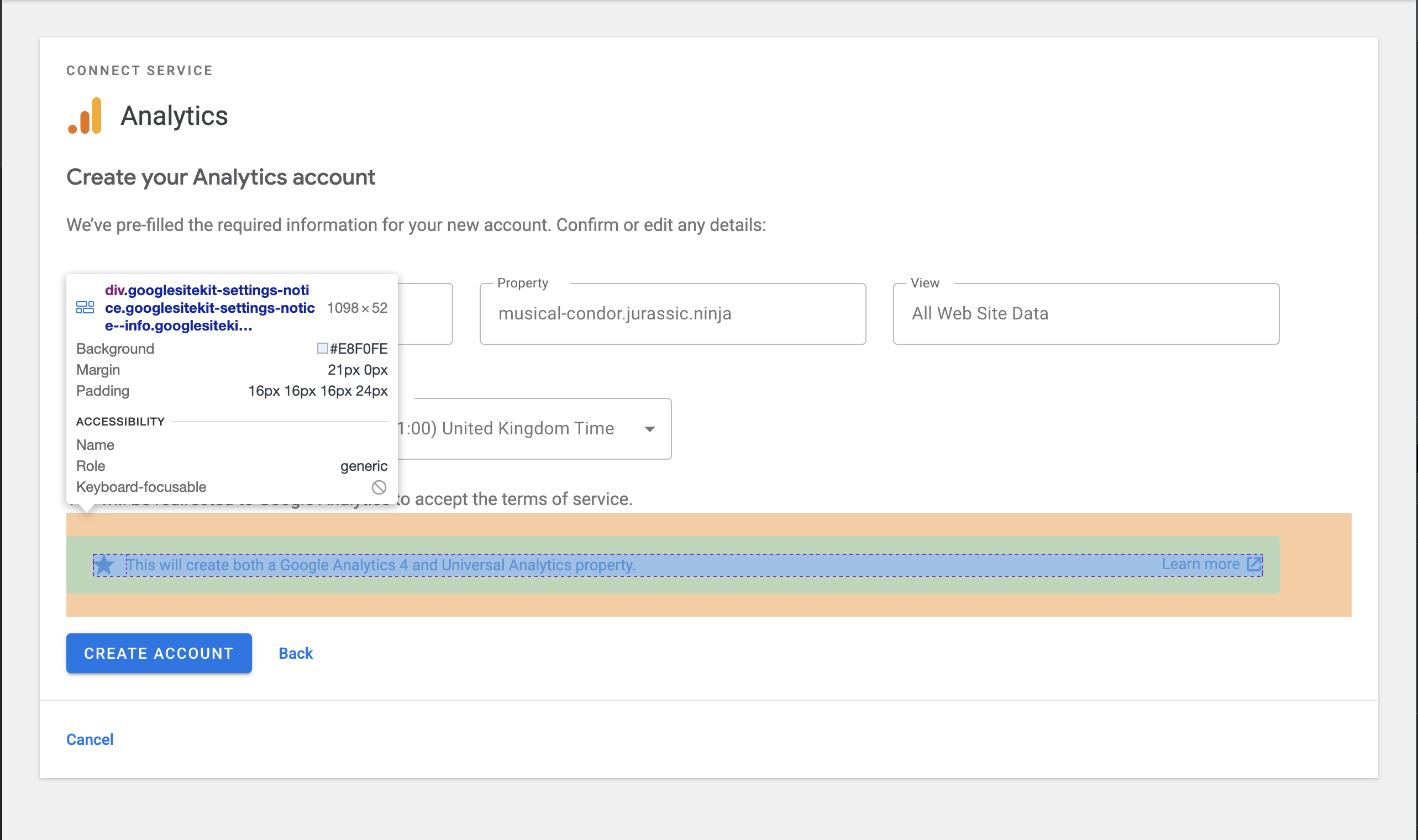1418x840 pixels.
Task: Click the View field label
Action: click(925, 283)
